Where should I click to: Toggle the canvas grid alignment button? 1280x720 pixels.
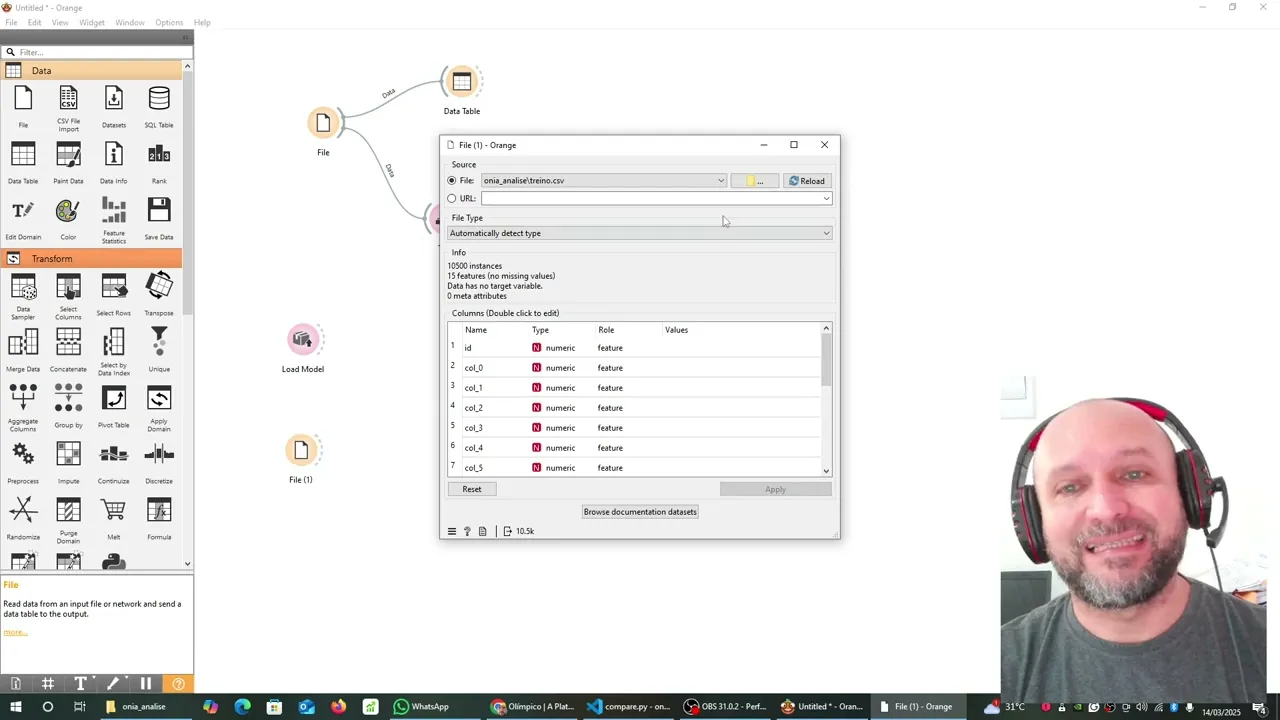[x=48, y=684]
